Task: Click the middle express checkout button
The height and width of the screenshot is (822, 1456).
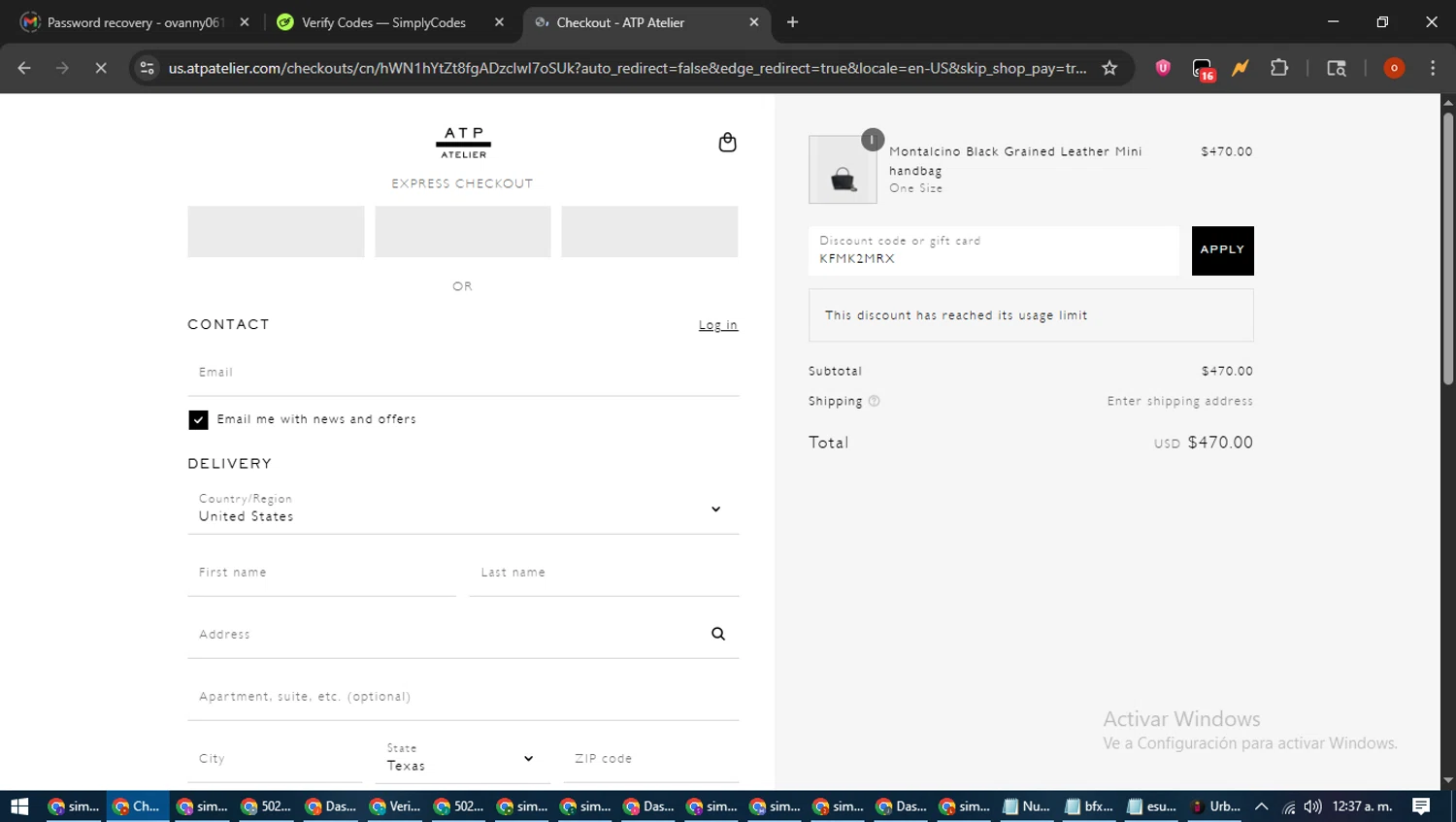Action: coord(463,231)
